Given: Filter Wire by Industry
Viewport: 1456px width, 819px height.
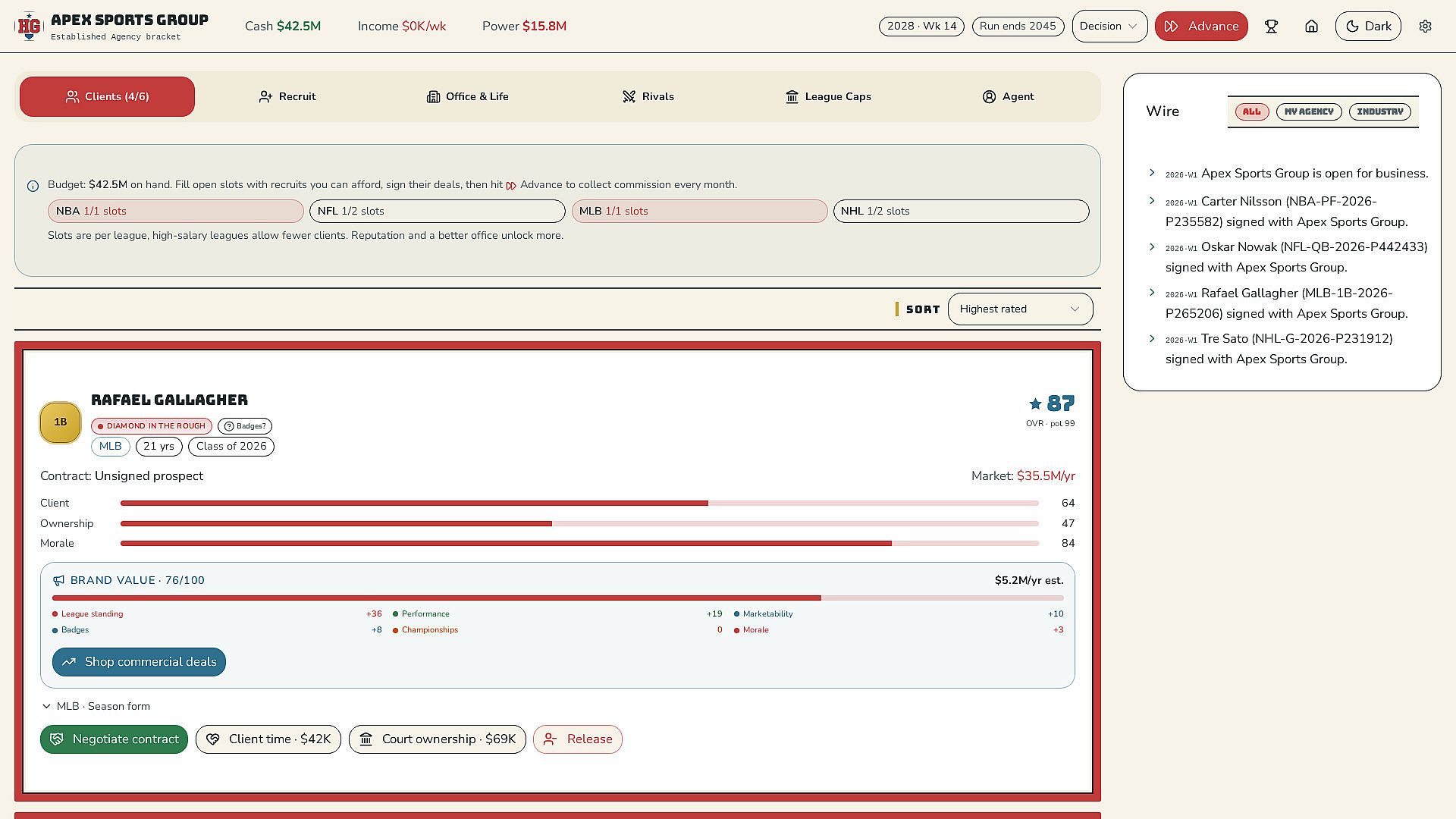Looking at the screenshot, I should tap(1380, 111).
